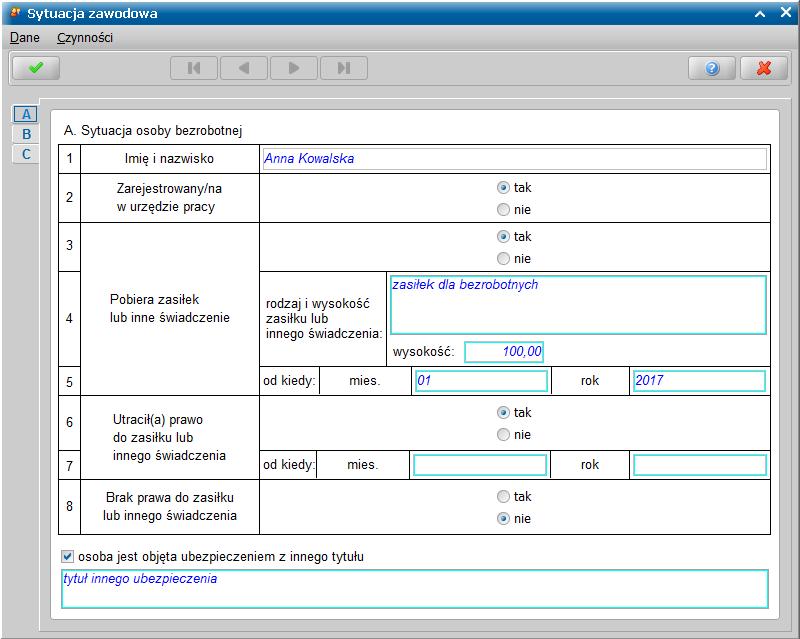Uncheck 'osoba jest objęta ubezpieczeniem z innego tytułu'
This screenshot has width=800, height=639.
point(67,556)
